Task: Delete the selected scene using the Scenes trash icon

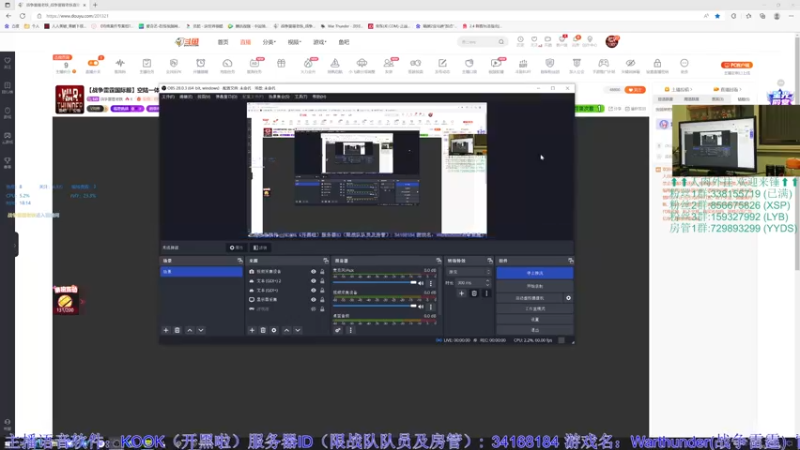Action: click(177, 330)
